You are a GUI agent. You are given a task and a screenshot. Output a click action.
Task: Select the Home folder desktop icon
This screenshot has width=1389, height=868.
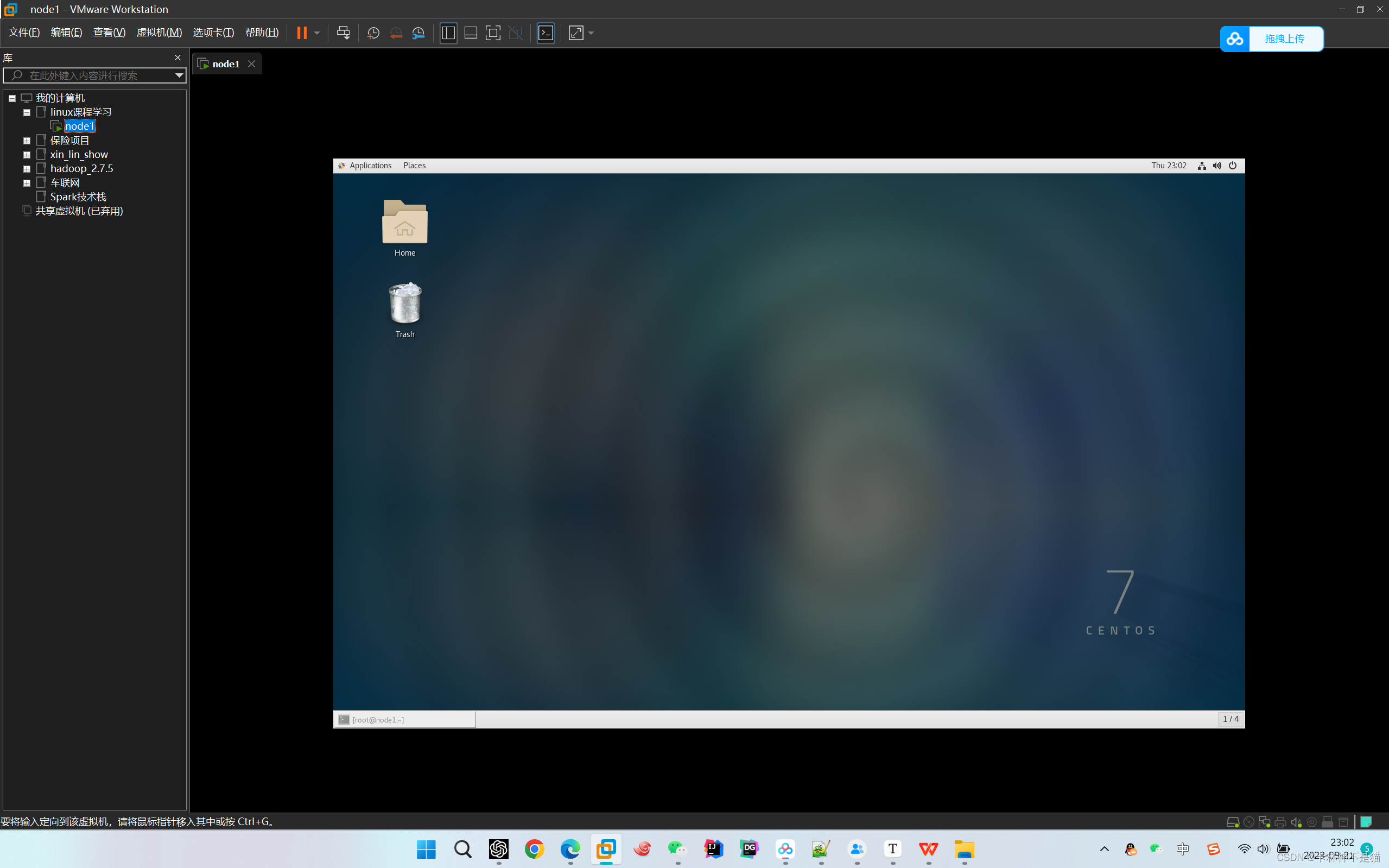click(404, 228)
